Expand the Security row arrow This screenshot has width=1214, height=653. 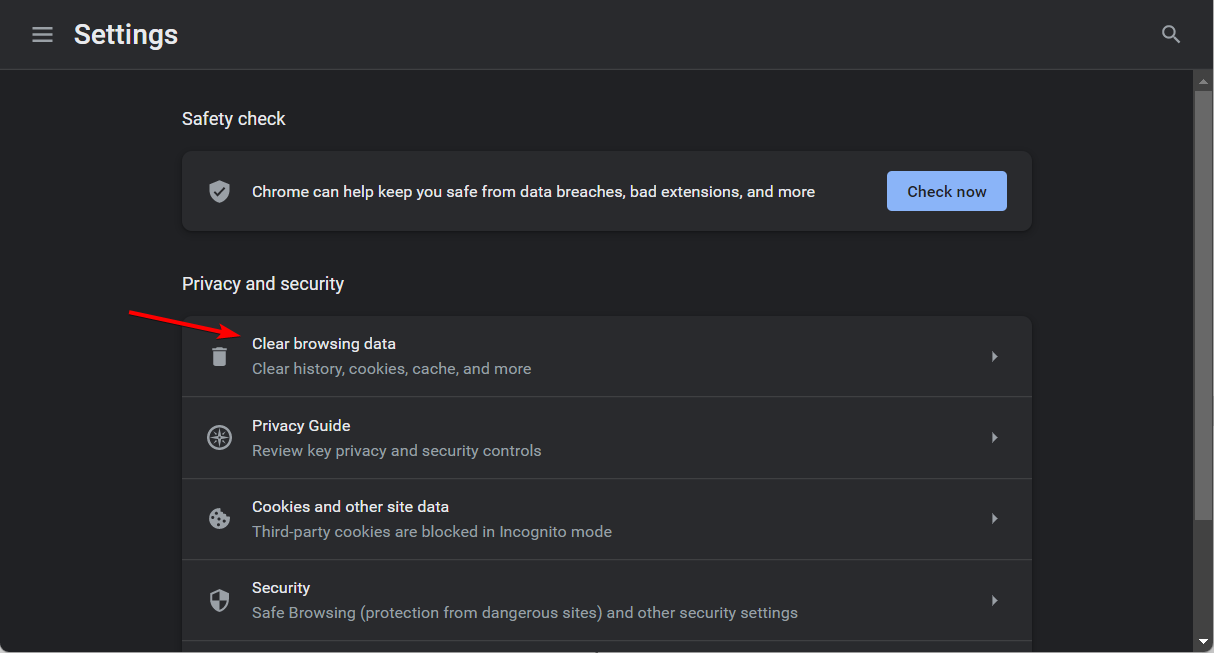pos(994,600)
